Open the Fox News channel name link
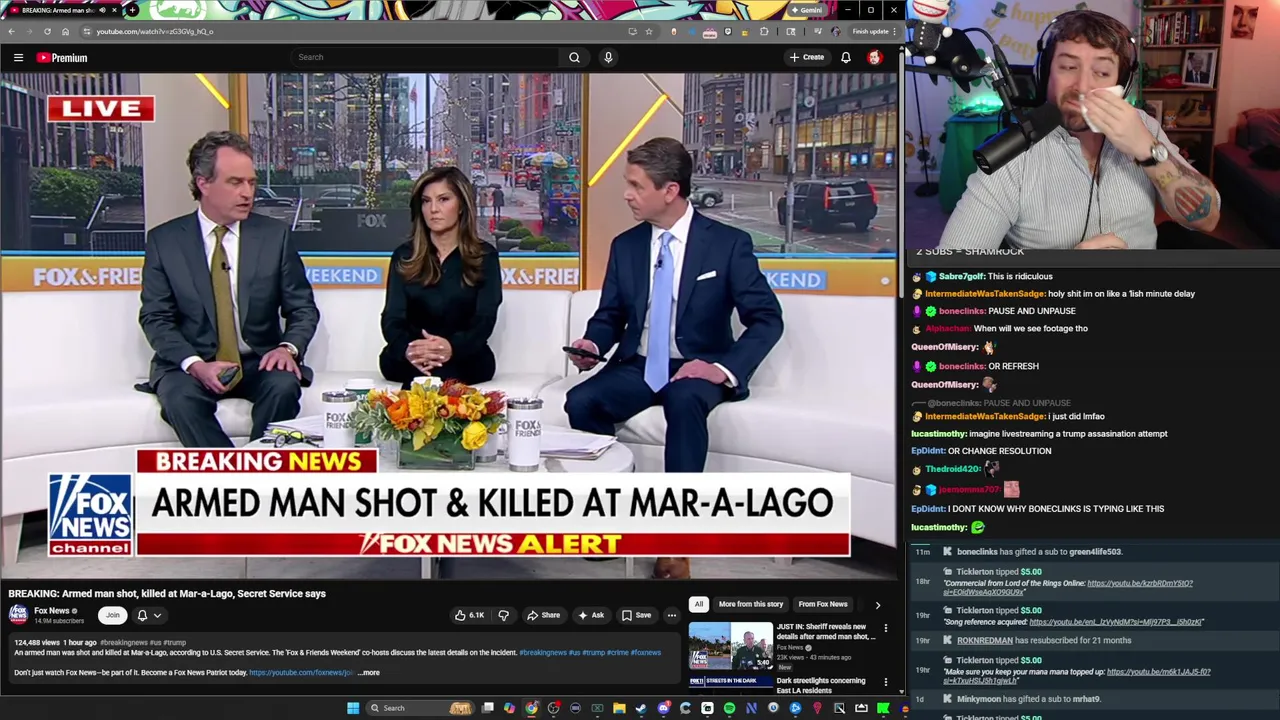This screenshot has height=720, width=1280. click(x=52, y=611)
